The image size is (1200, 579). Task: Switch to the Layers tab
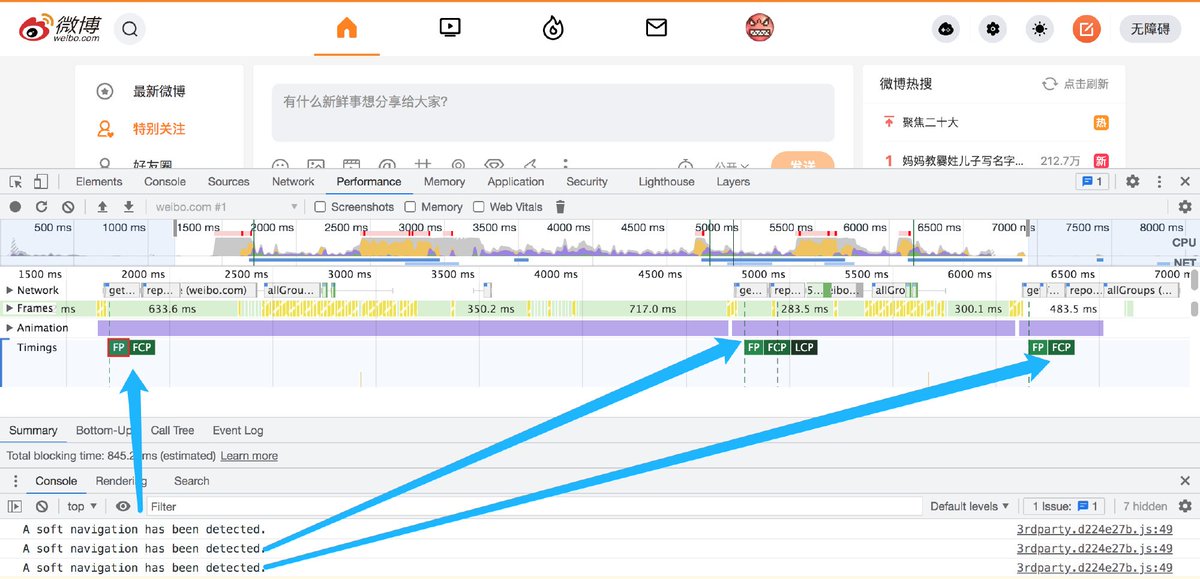[733, 182]
